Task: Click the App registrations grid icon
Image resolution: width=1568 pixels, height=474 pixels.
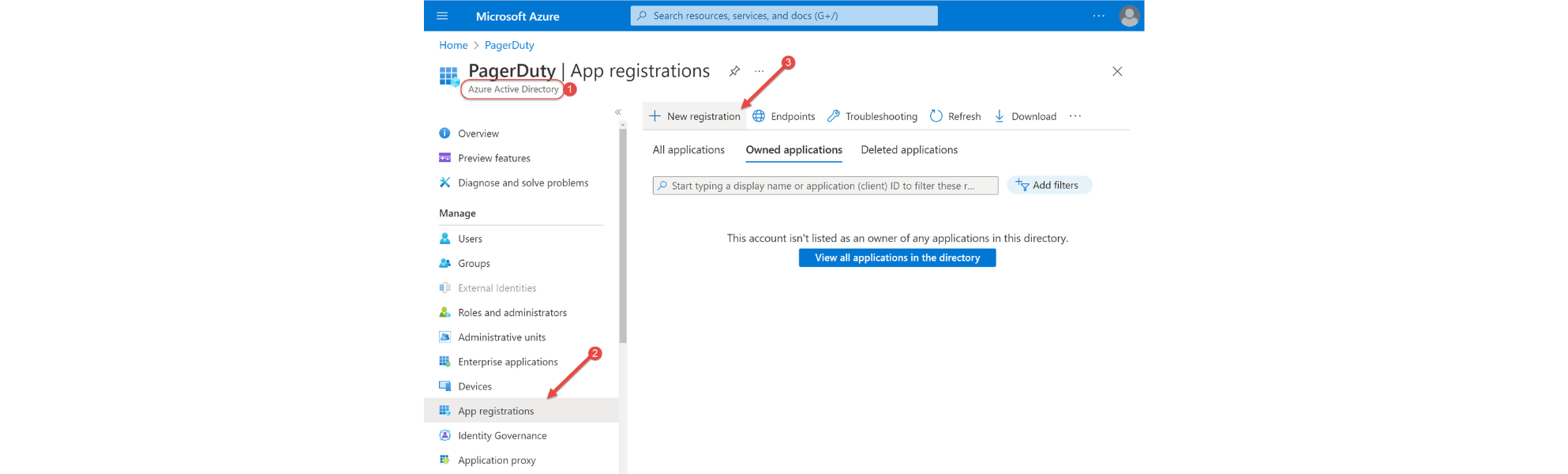Action: pos(445,410)
